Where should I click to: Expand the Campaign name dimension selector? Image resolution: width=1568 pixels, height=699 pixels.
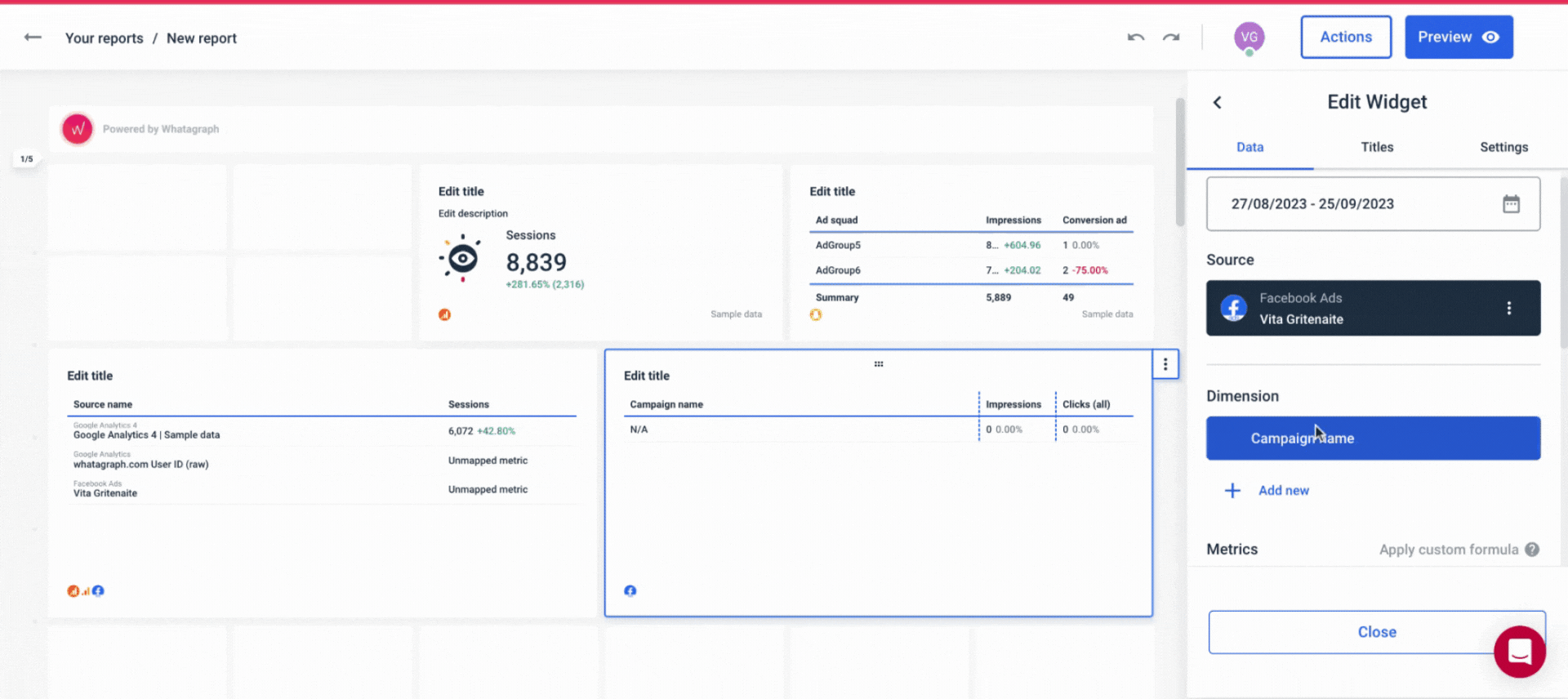pos(1372,439)
